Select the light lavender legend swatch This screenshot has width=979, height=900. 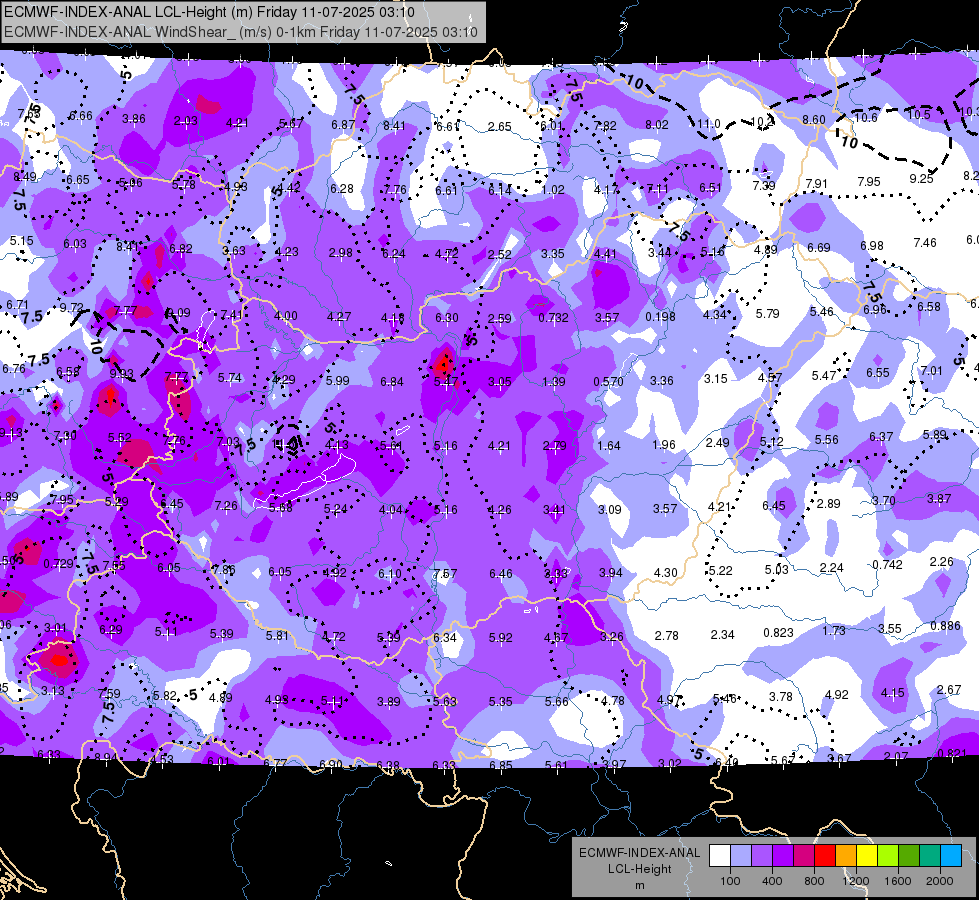741,855
